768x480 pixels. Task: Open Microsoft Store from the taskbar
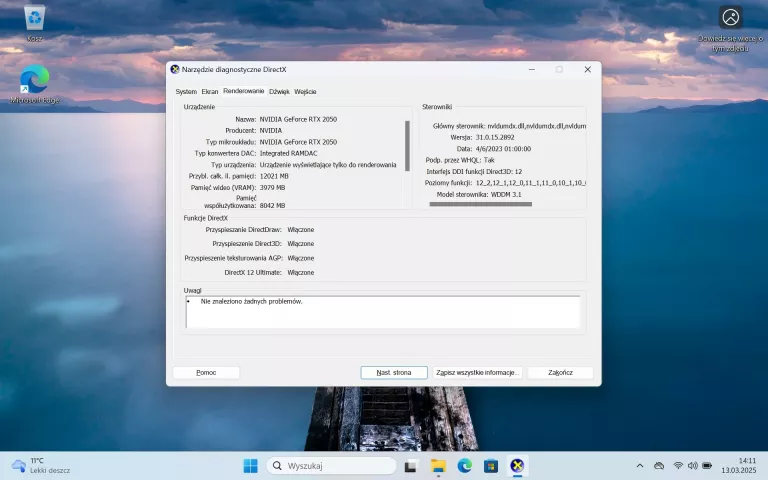pyautogui.click(x=491, y=466)
